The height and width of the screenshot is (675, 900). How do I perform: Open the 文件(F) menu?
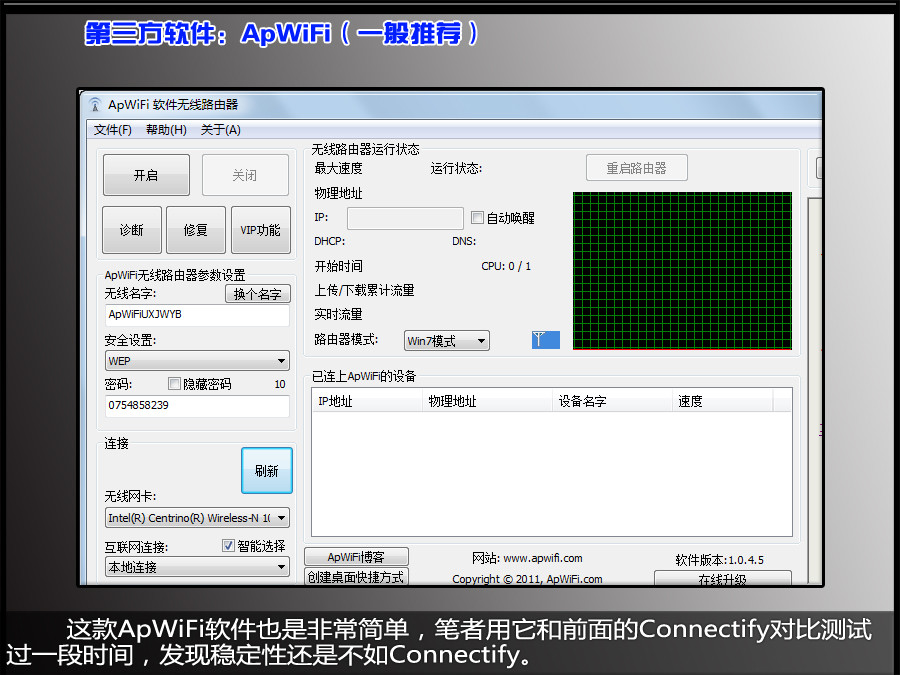click(113, 130)
